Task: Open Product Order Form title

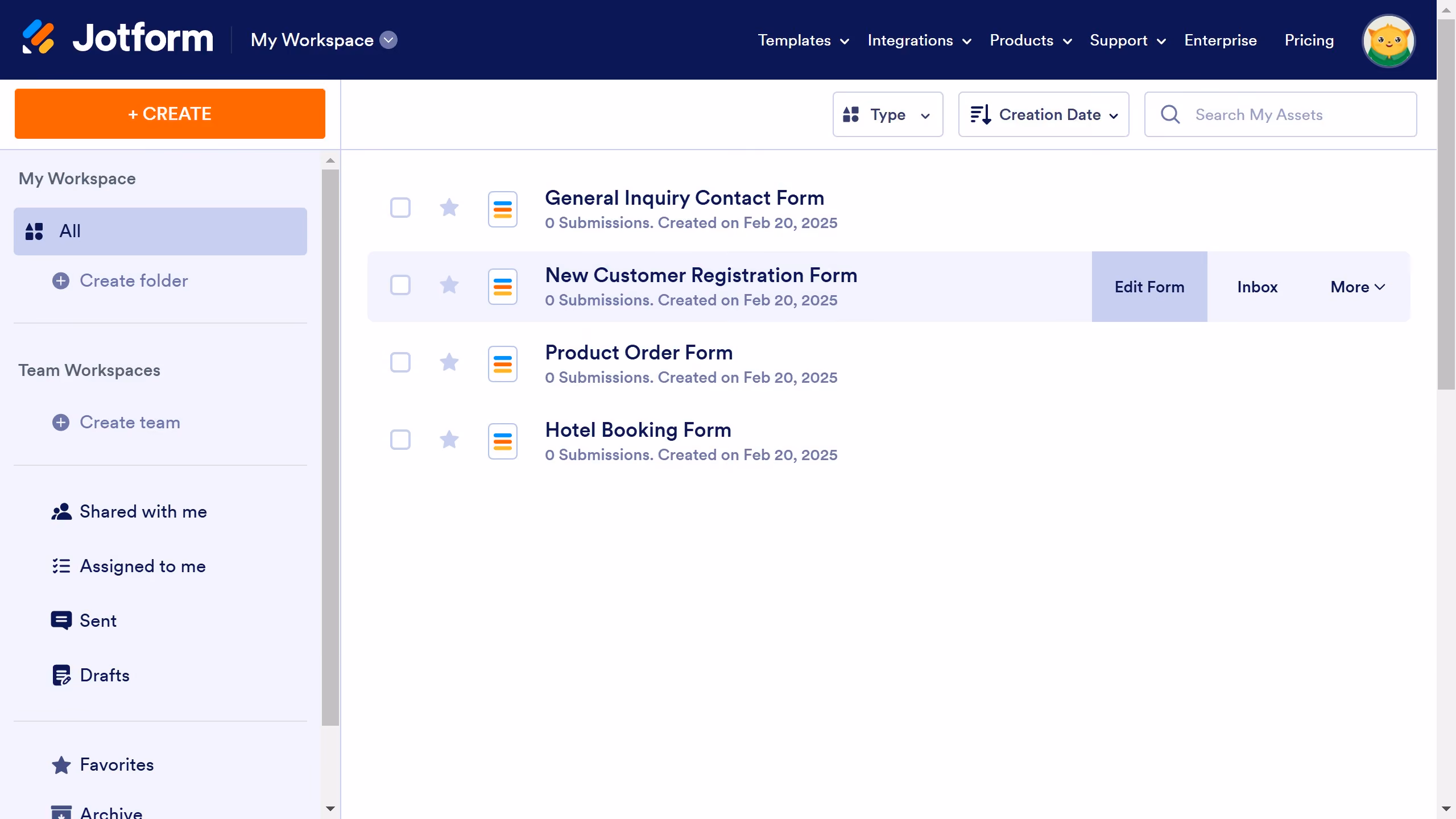Action: [639, 353]
